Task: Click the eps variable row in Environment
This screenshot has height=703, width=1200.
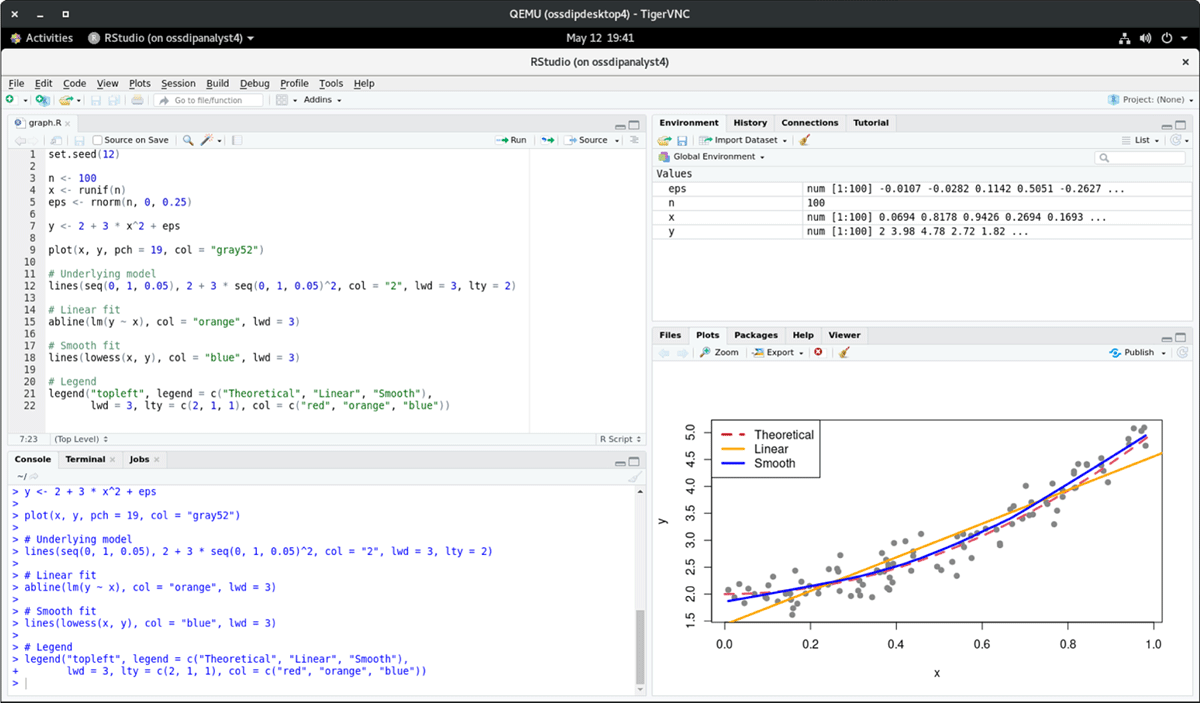Action: (921, 188)
